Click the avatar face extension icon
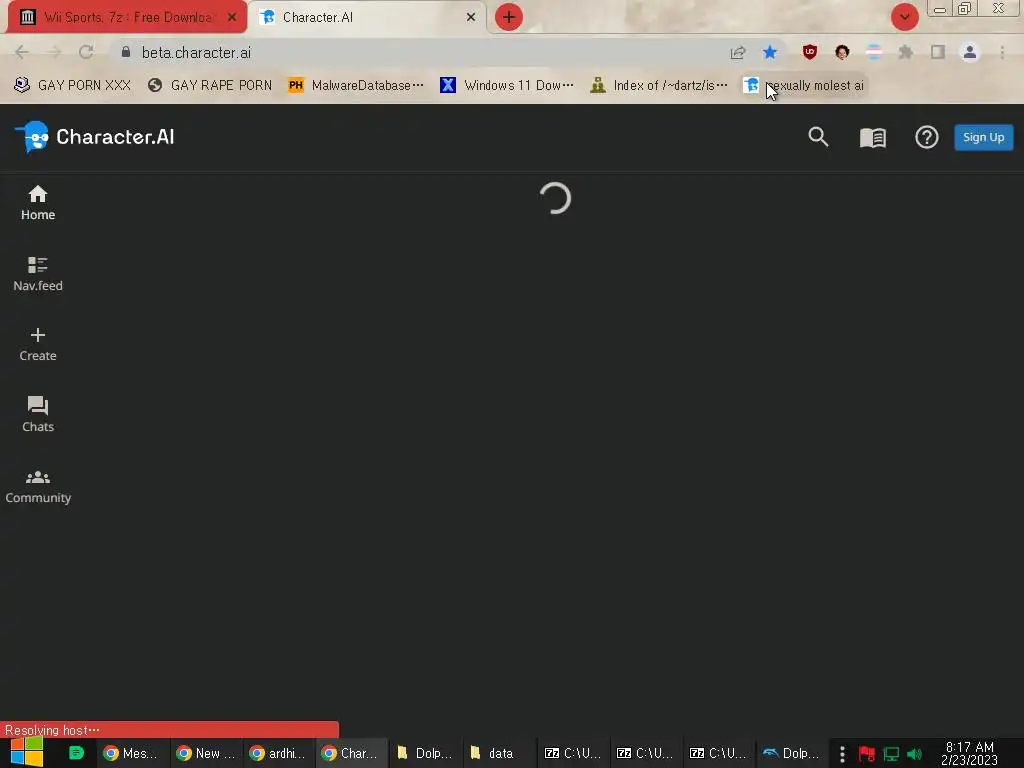1024x768 pixels. tap(842, 52)
